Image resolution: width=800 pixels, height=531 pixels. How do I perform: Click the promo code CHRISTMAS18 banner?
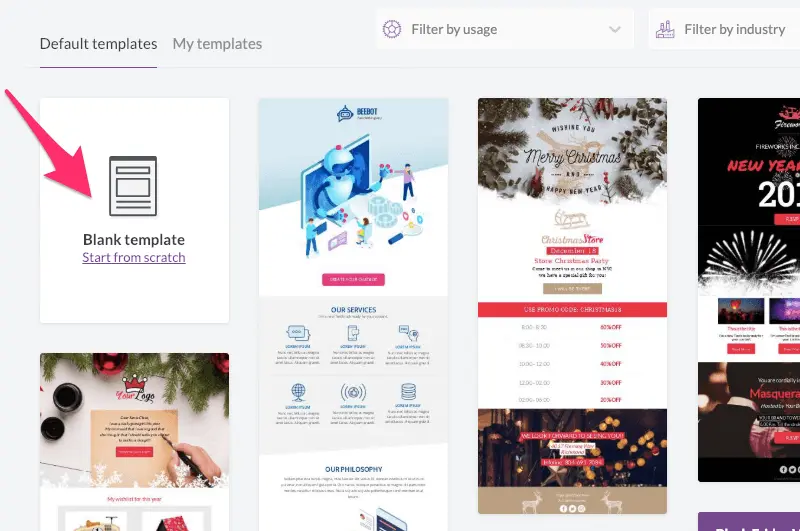pyautogui.click(x=572, y=310)
